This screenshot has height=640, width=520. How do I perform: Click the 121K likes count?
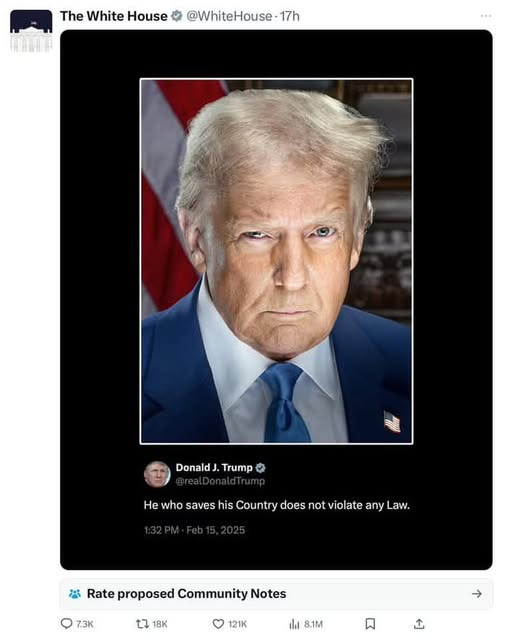click(x=237, y=624)
